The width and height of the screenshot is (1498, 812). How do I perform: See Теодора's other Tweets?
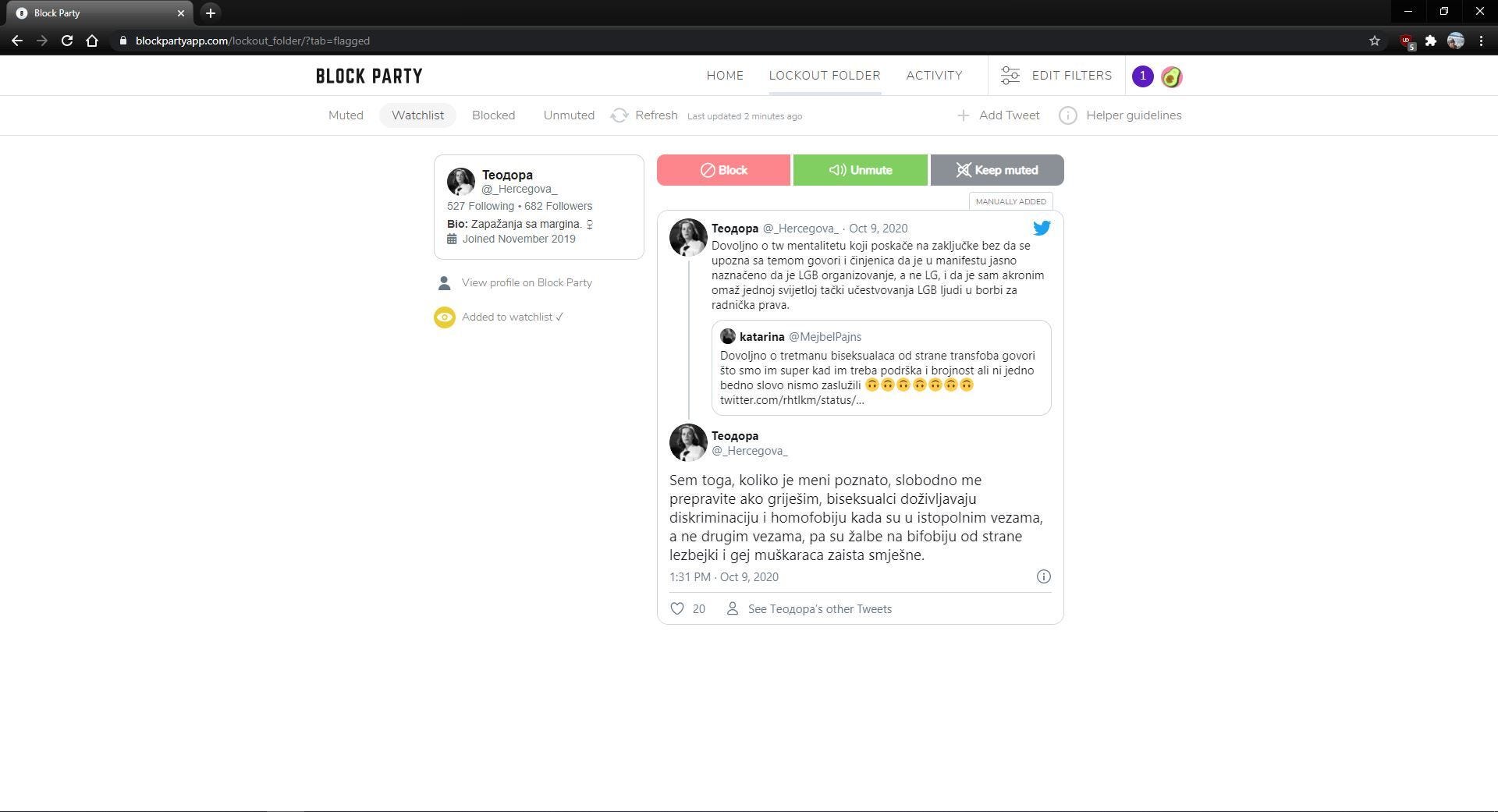819,609
